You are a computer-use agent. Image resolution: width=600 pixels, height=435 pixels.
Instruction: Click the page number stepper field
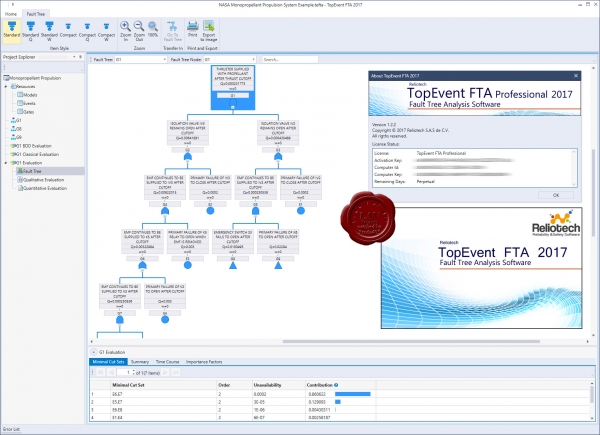point(126,372)
